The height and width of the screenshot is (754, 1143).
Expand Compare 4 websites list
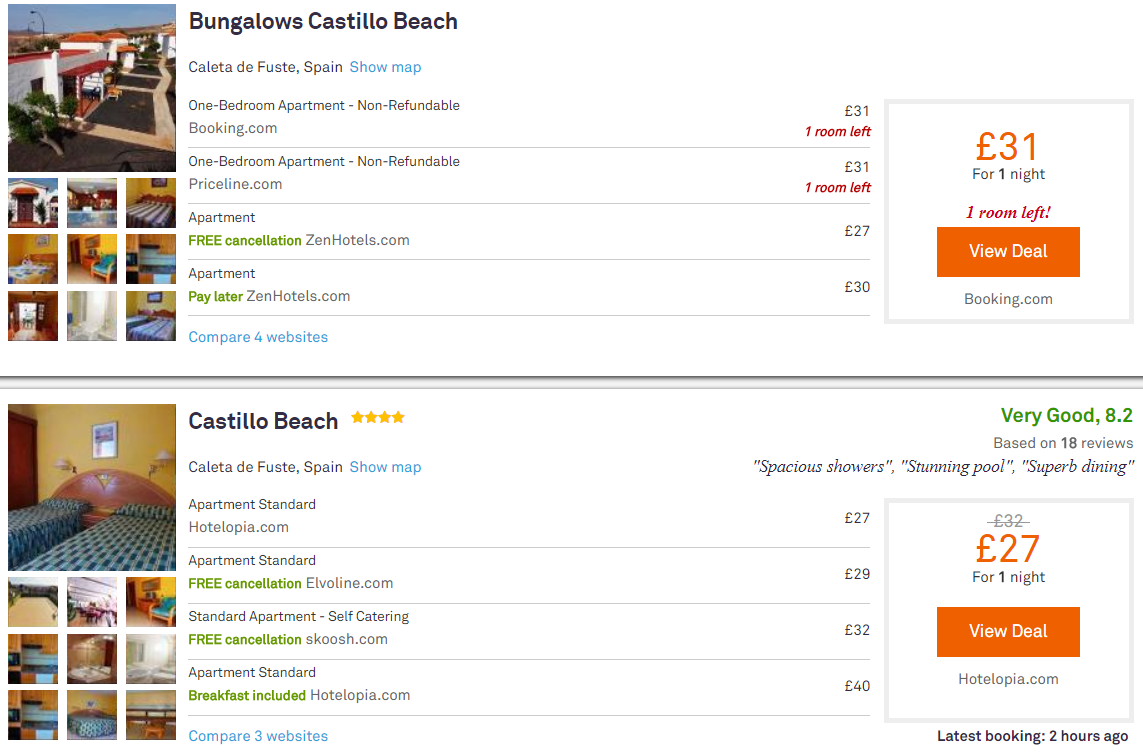pyautogui.click(x=258, y=337)
